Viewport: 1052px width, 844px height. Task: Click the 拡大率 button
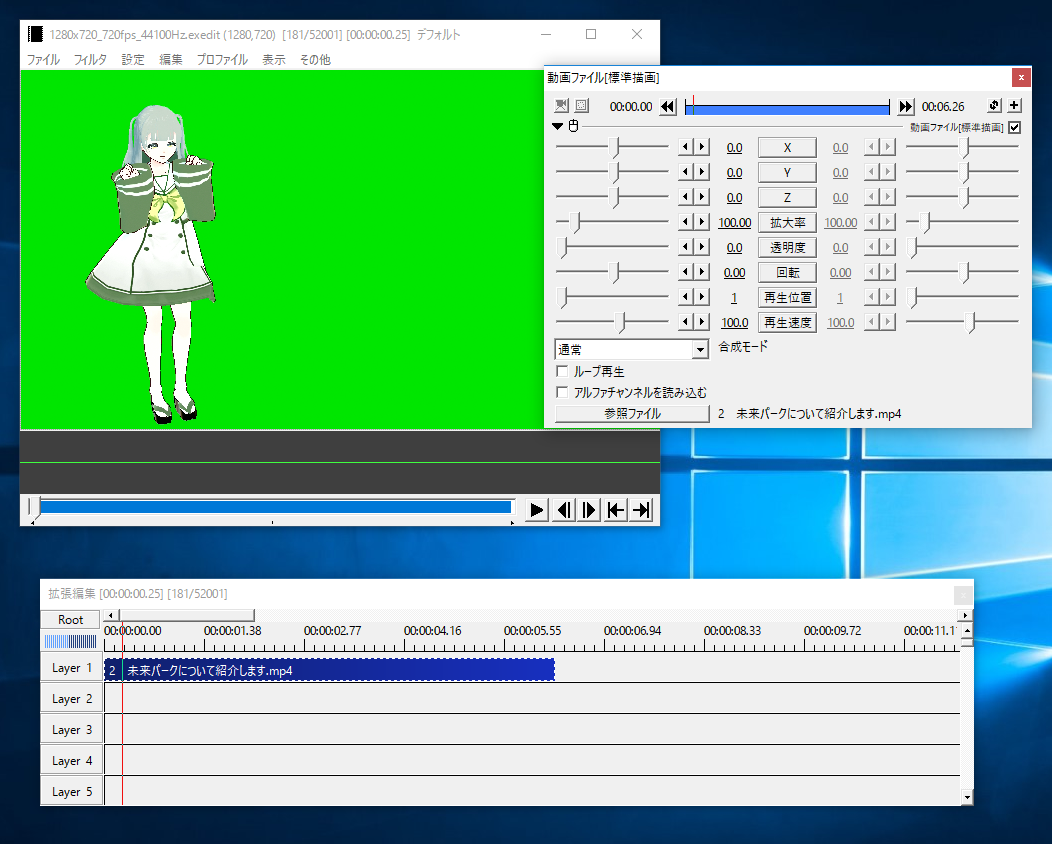pos(787,222)
